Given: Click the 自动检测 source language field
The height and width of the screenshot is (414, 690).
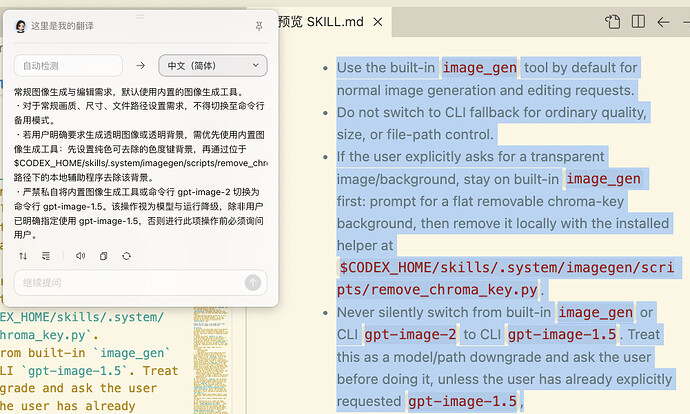Looking at the screenshot, I should (69, 66).
